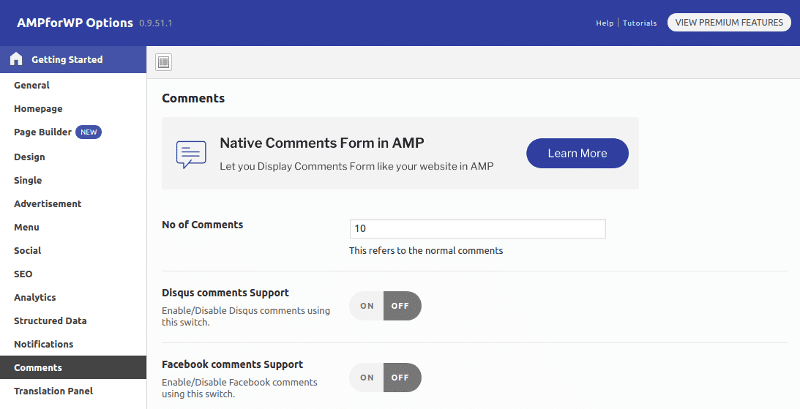
Task: Click the expand-all sections icon in toolbar
Action: [163, 62]
